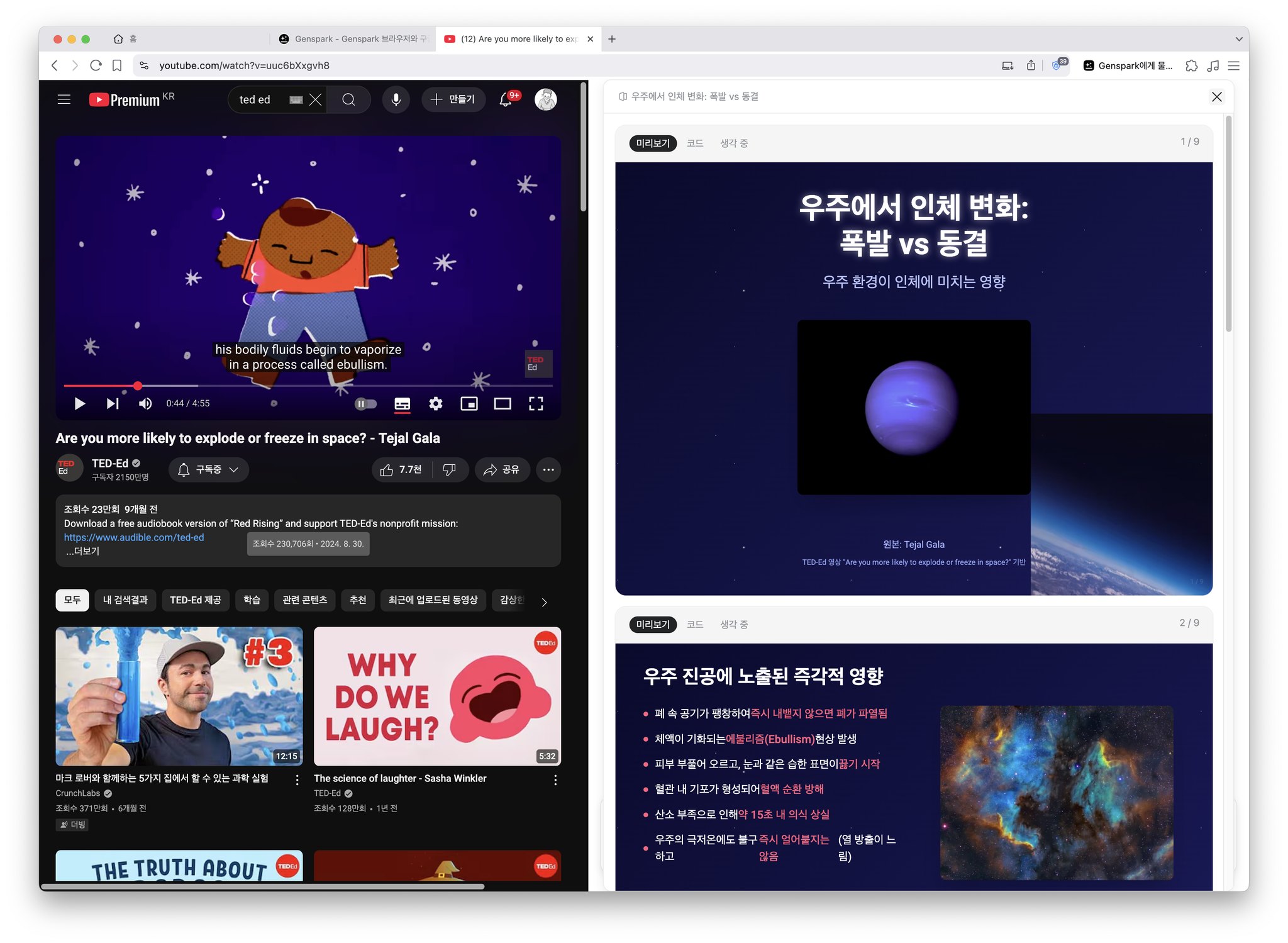Open Genspark ask button in toolbar
Image resolution: width=1288 pixels, height=943 pixels.
click(1128, 65)
